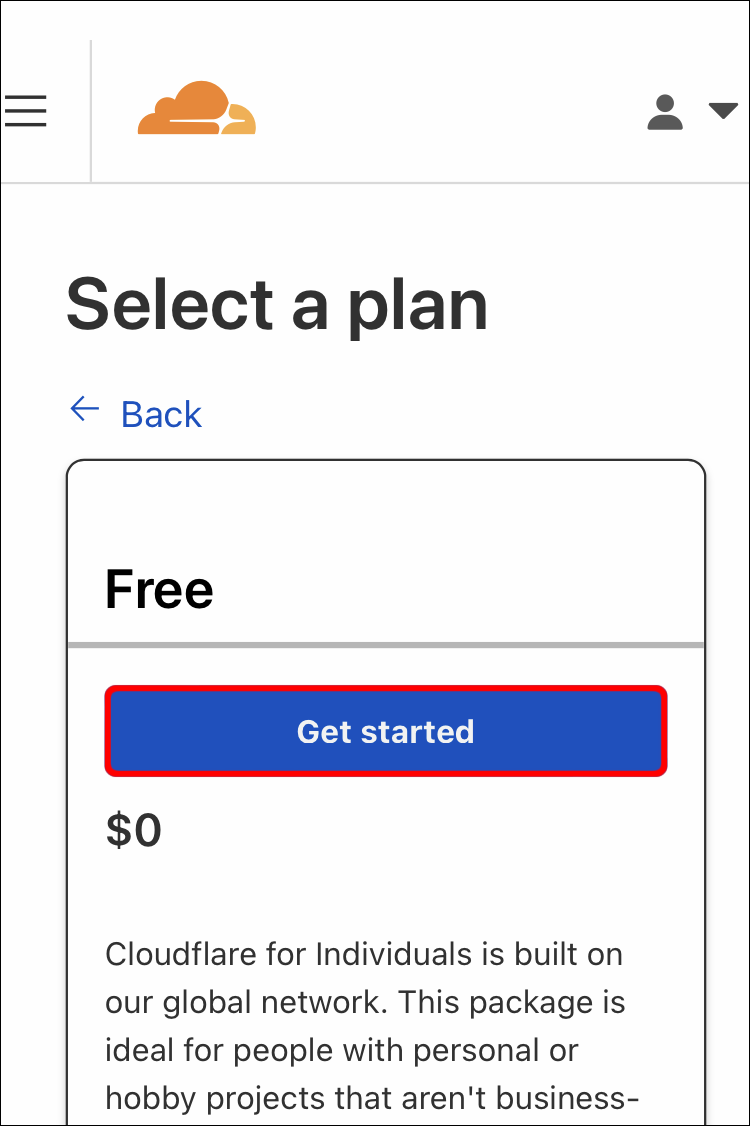Click the 'hobby projects' text line
Screen dimensions: 750x1126
point(372,1098)
